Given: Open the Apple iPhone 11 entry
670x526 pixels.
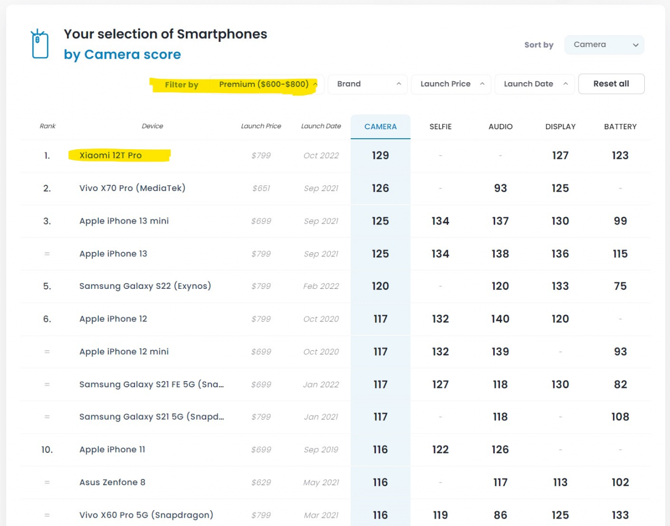Looking at the screenshot, I should tap(112, 450).
